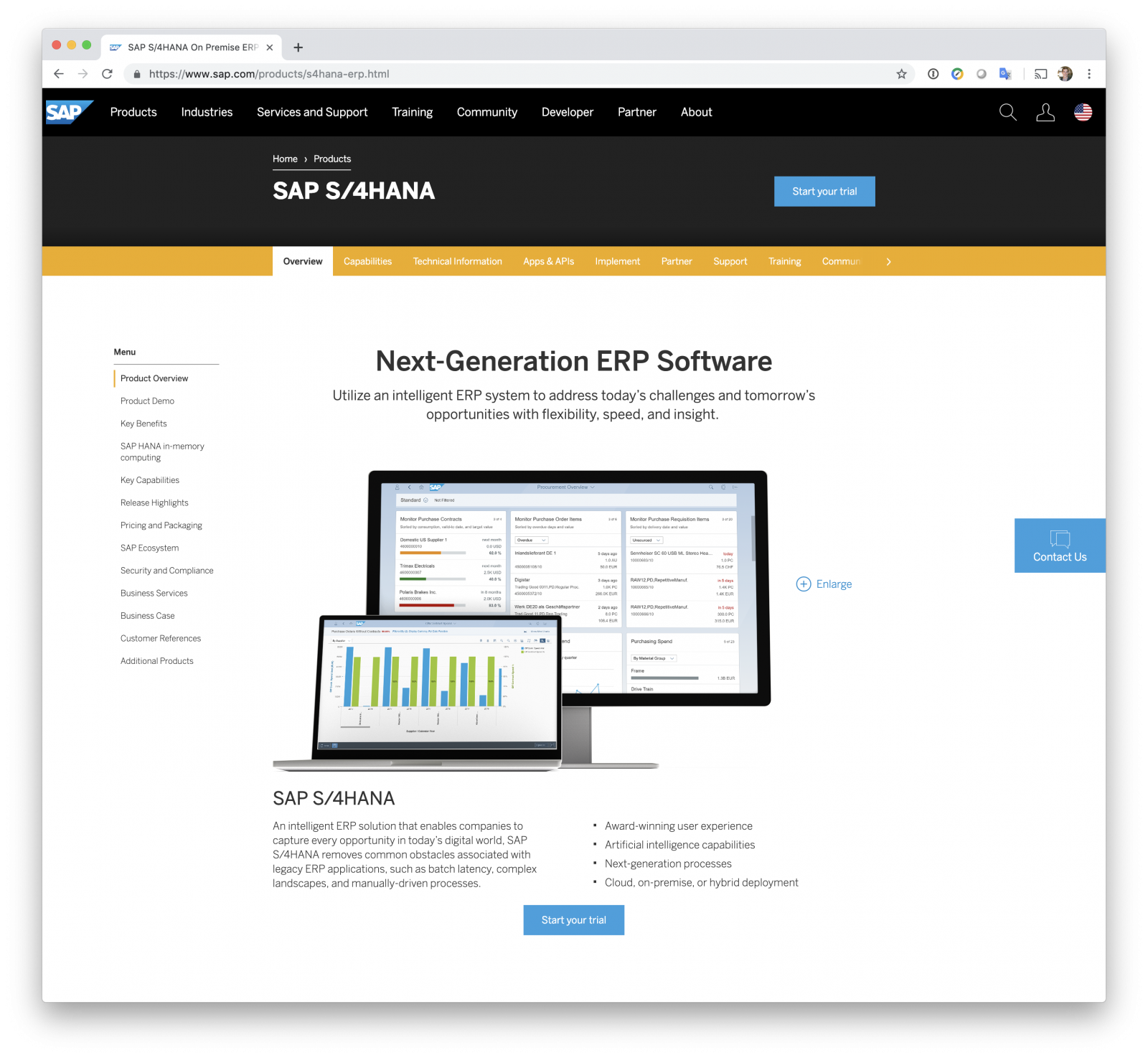Click Start your trial below description

pos(574,920)
